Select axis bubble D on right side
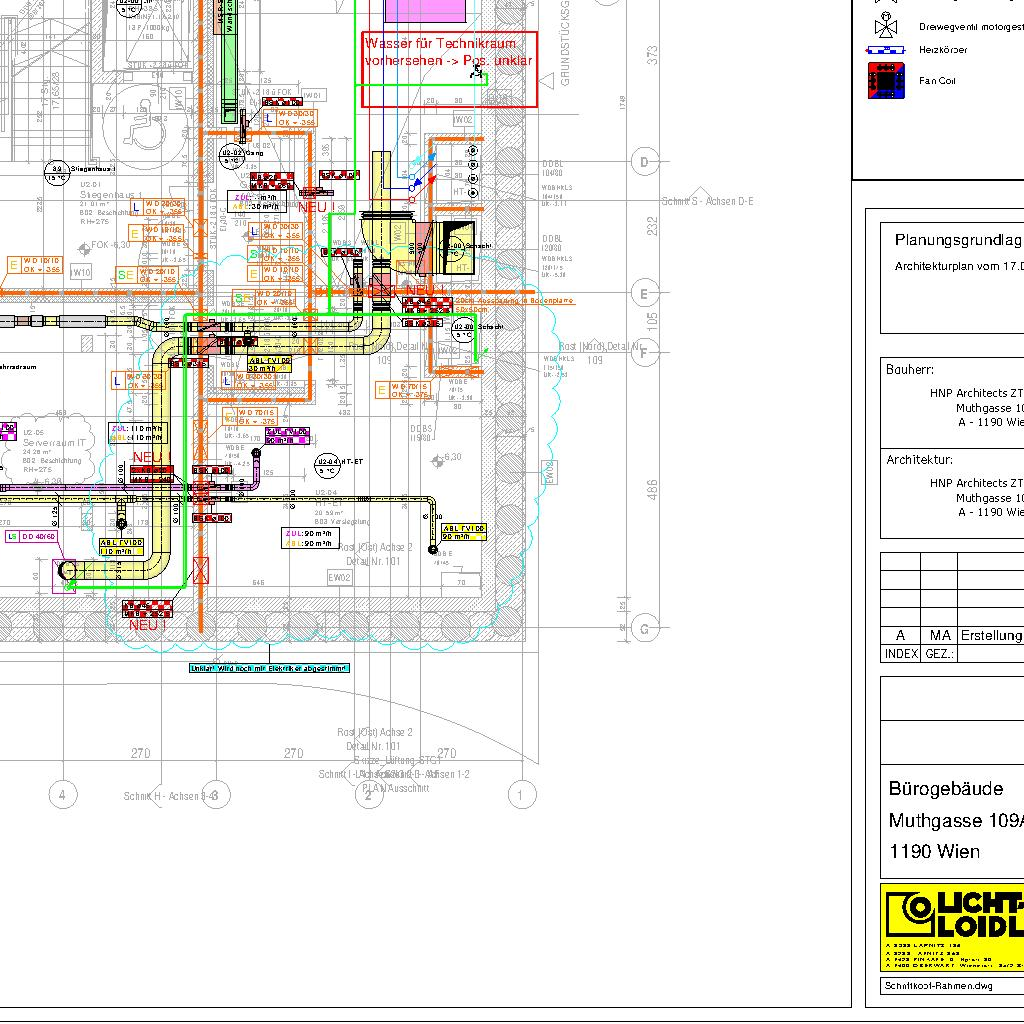The height and width of the screenshot is (1024, 1024). tap(645, 161)
